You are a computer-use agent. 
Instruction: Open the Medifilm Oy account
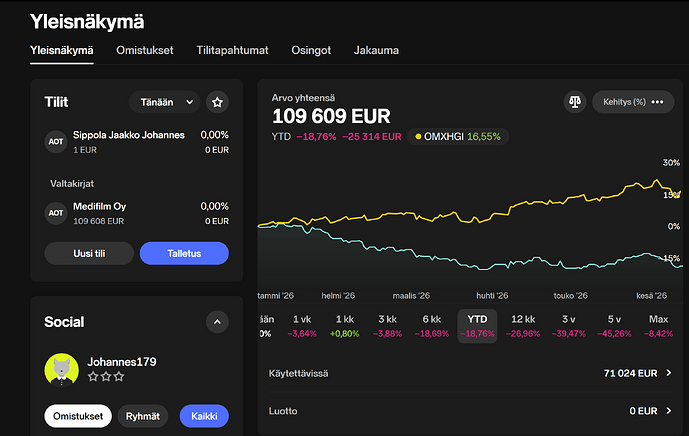(x=137, y=213)
